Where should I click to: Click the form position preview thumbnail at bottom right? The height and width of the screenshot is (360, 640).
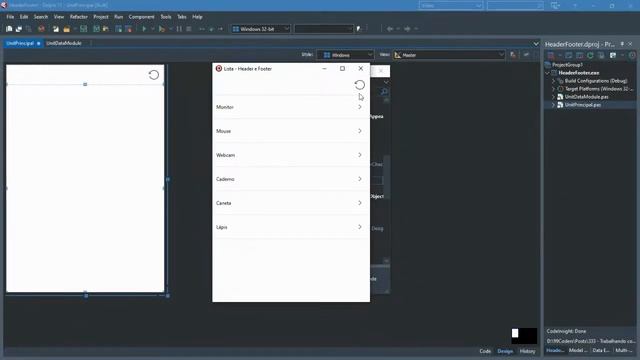524,336
